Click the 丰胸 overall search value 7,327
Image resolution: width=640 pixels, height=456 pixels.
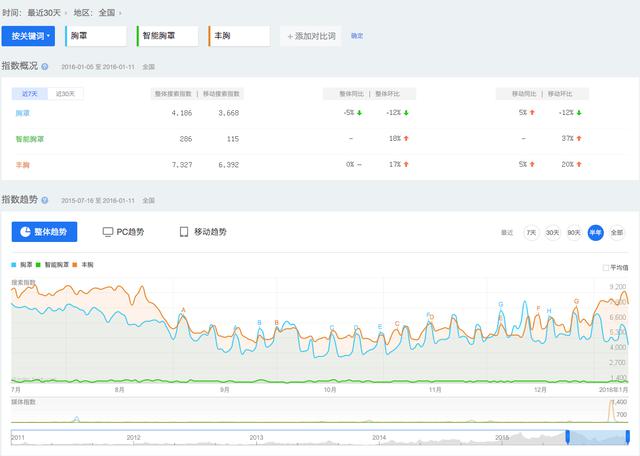(x=182, y=165)
